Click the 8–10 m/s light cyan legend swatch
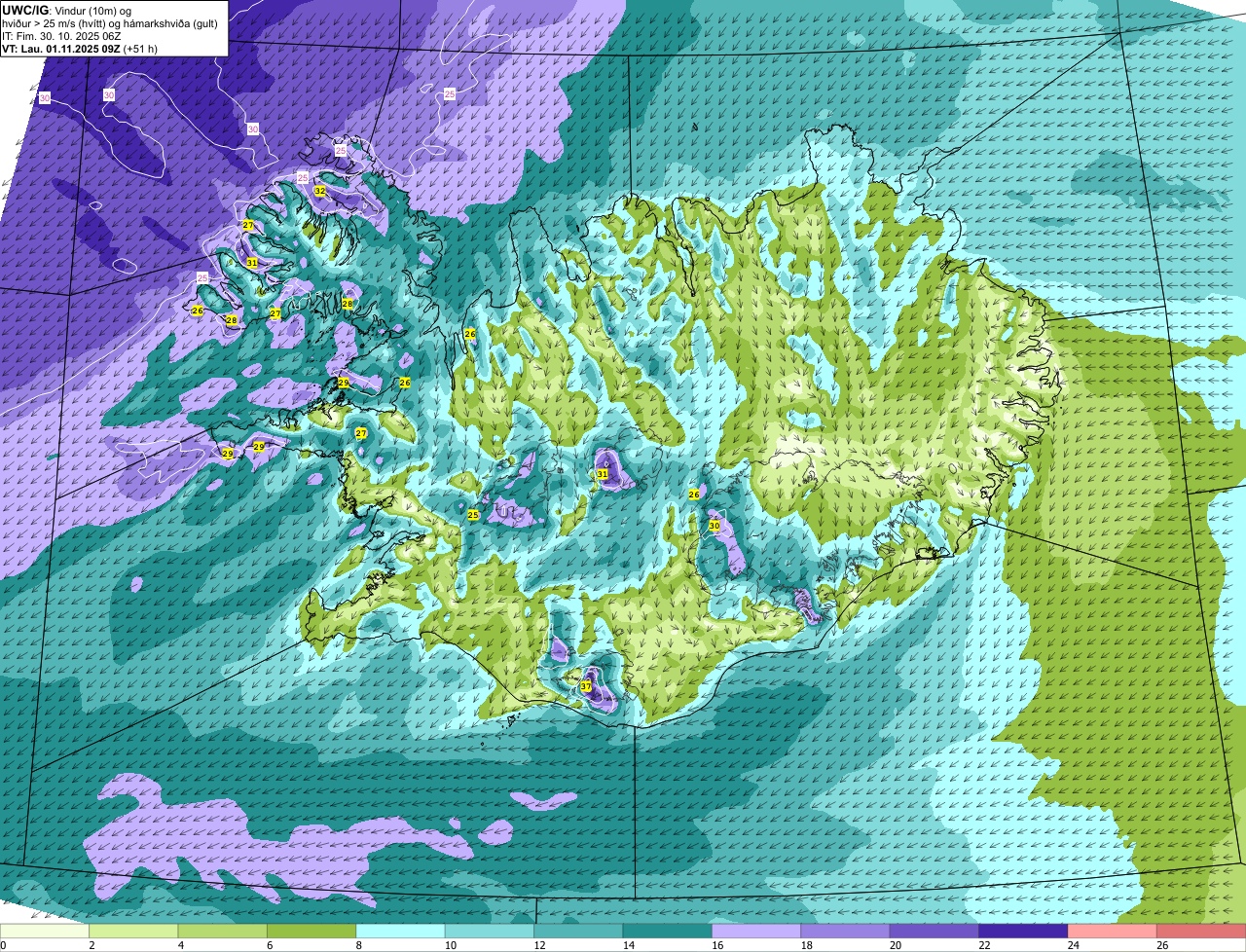This screenshot has height=952, width=1246. 401,932
